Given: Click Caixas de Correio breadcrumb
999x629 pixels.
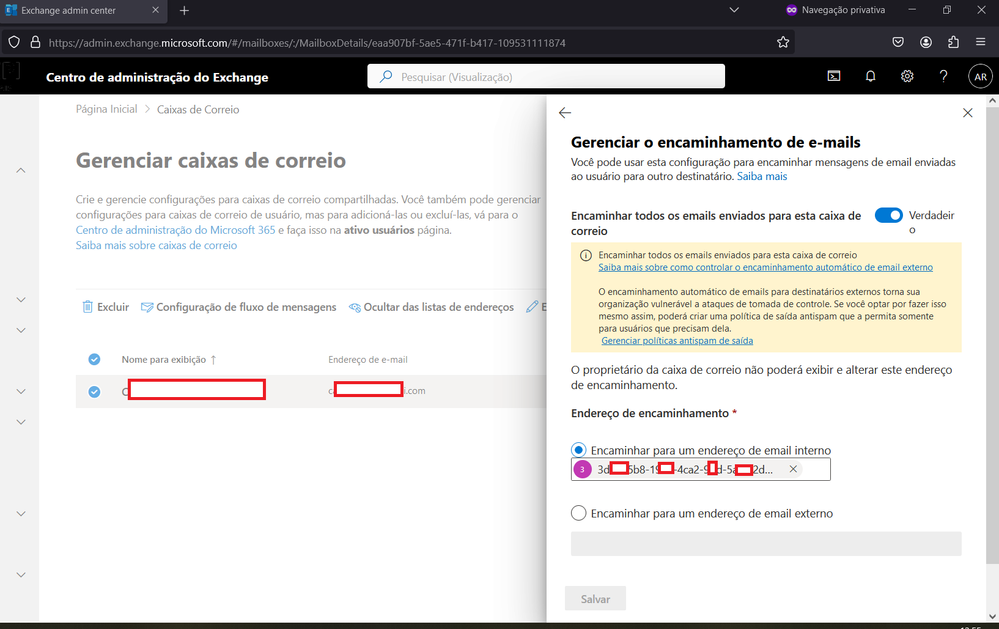Looking at the screenshot, I should pos(198,110).
